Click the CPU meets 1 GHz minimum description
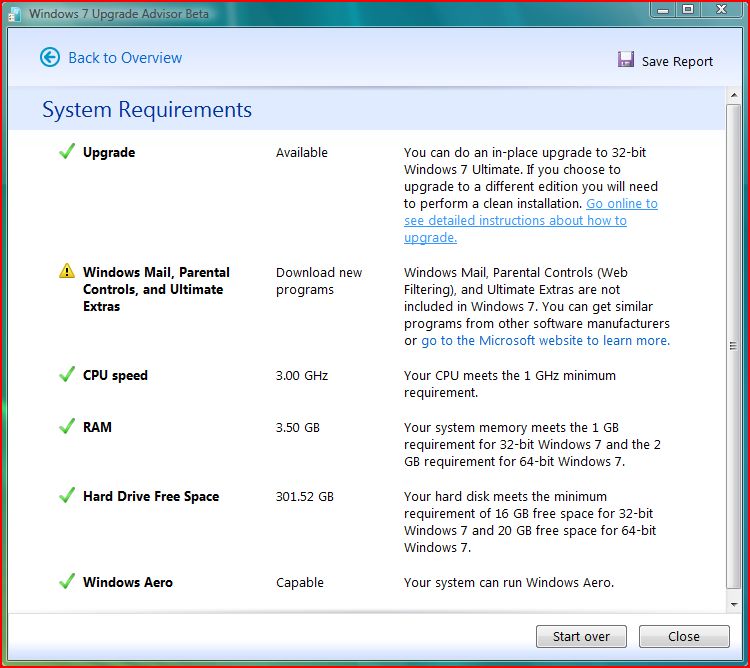This screenshot has height=668, width=750. [x=510, y=384]
